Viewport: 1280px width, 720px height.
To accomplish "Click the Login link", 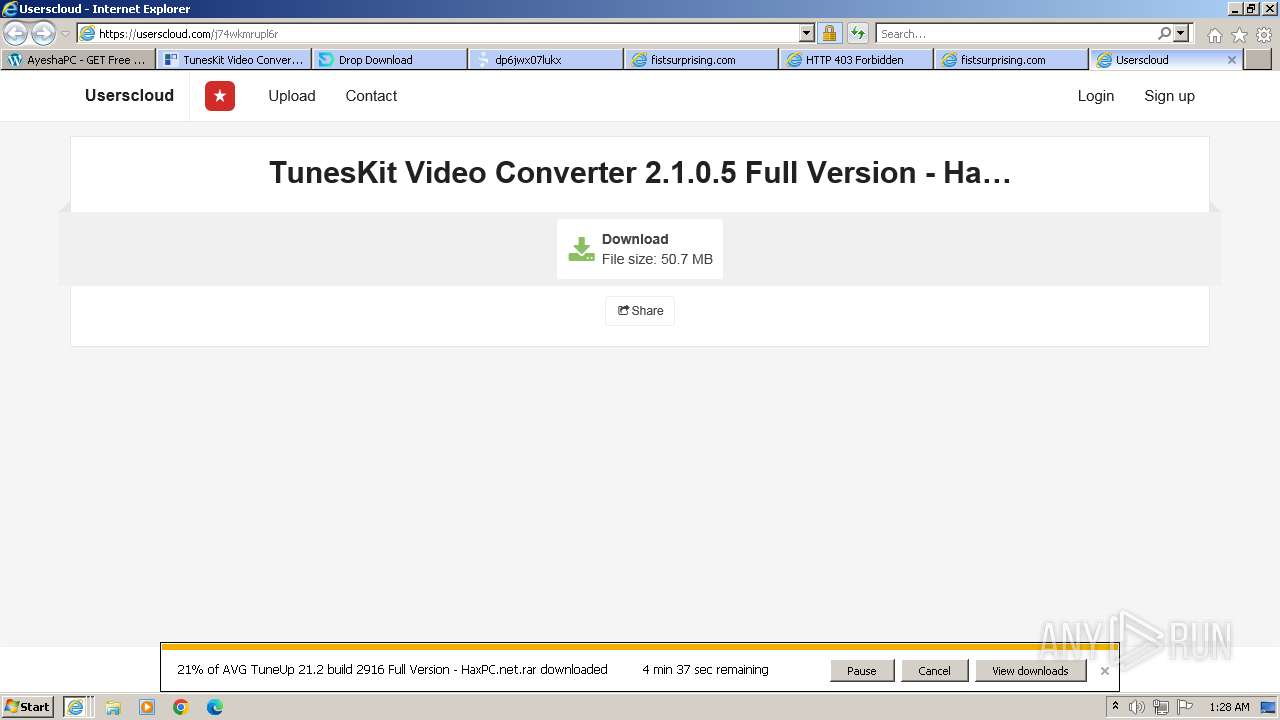I will click(1096, 96).
